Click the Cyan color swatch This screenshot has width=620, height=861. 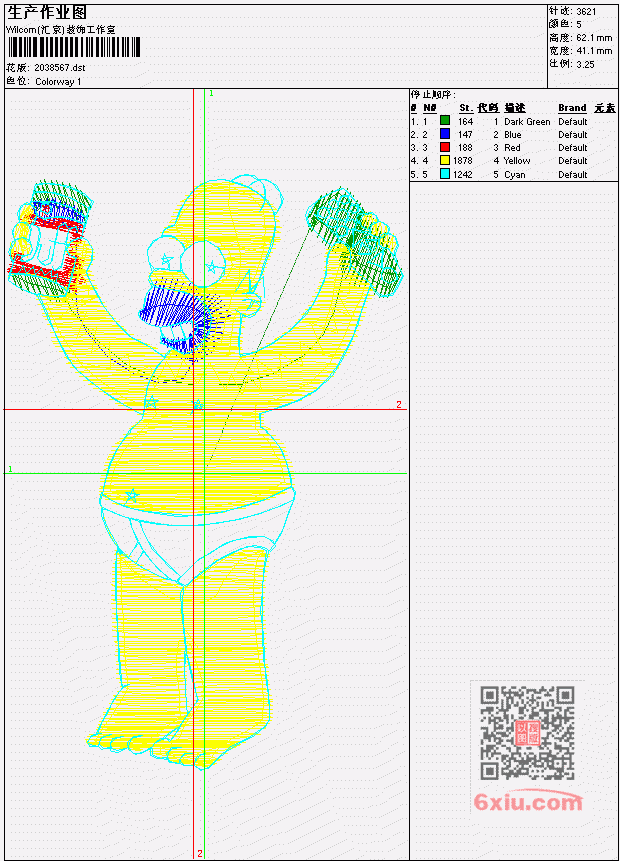[445, 174]
